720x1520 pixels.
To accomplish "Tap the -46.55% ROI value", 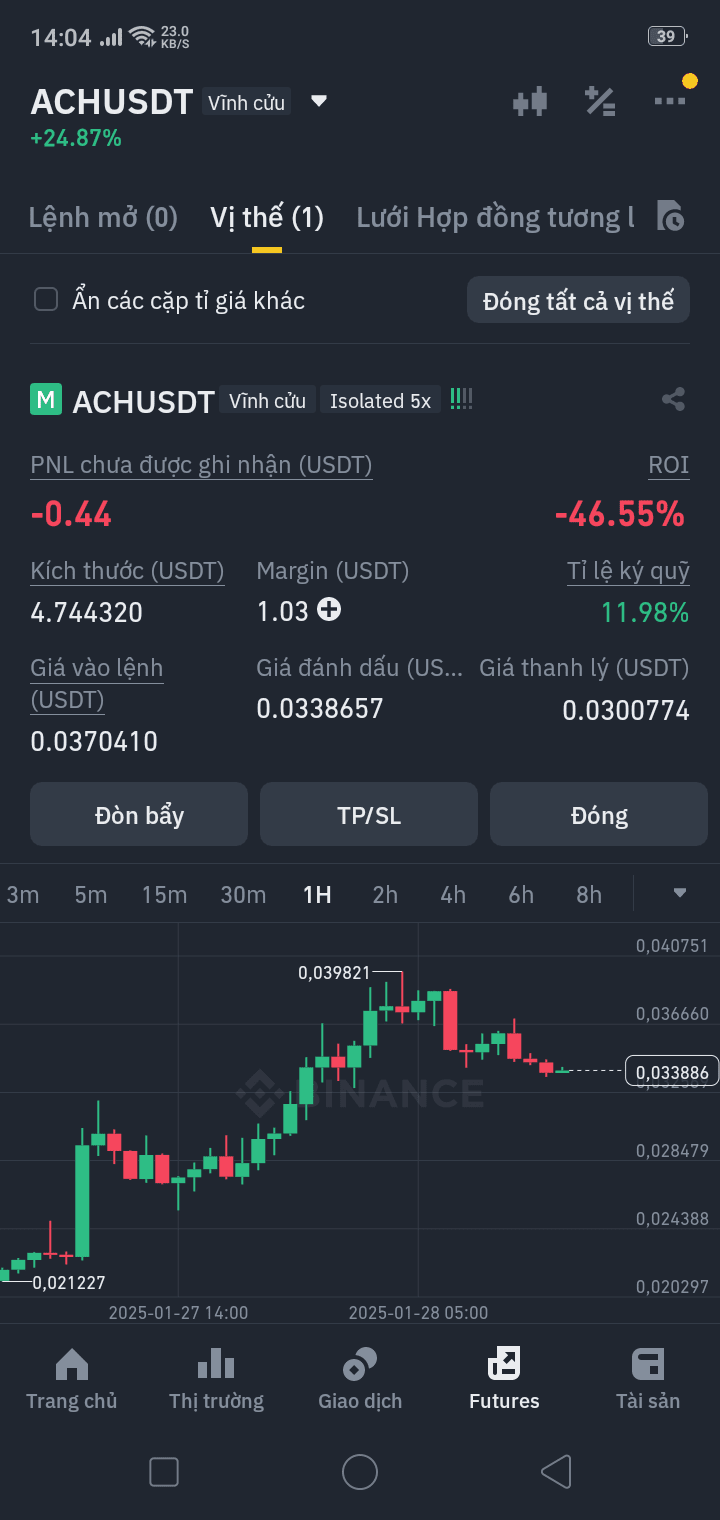I will 620,514.
